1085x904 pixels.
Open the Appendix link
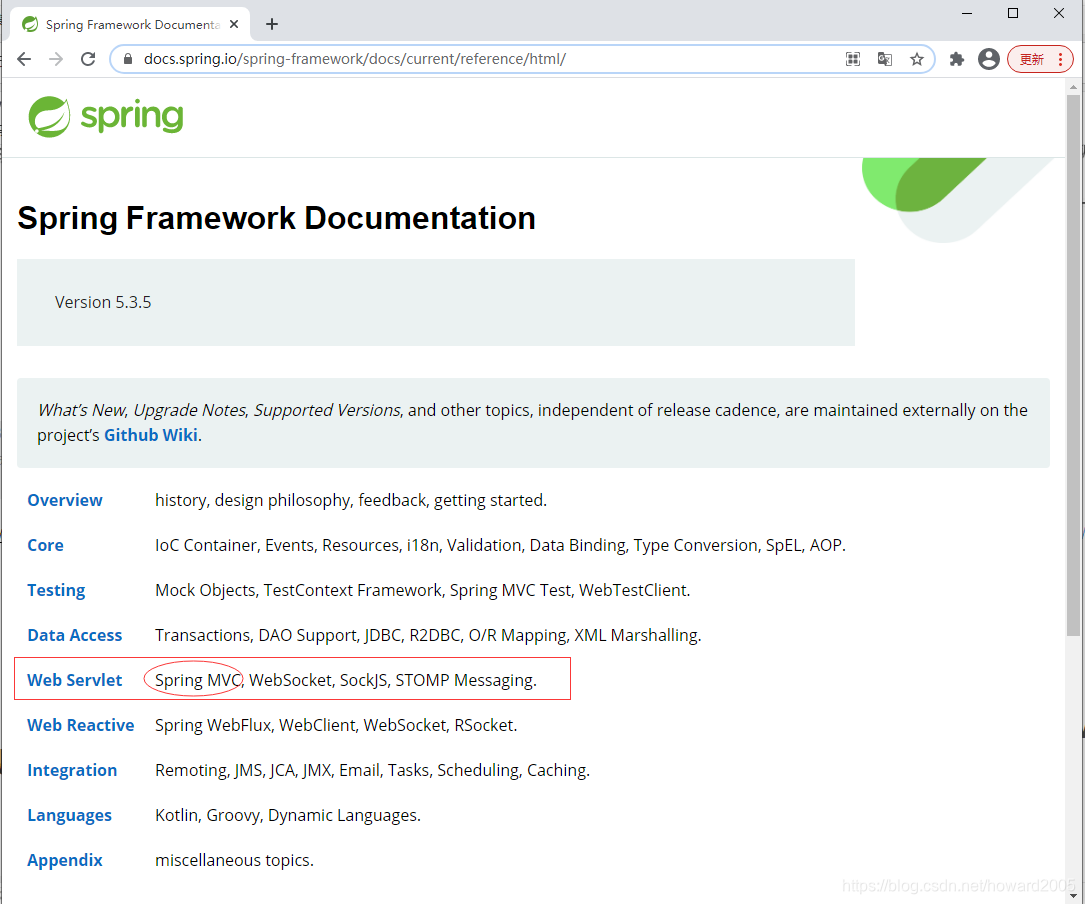pyautogui.click(x=65, y=860)
